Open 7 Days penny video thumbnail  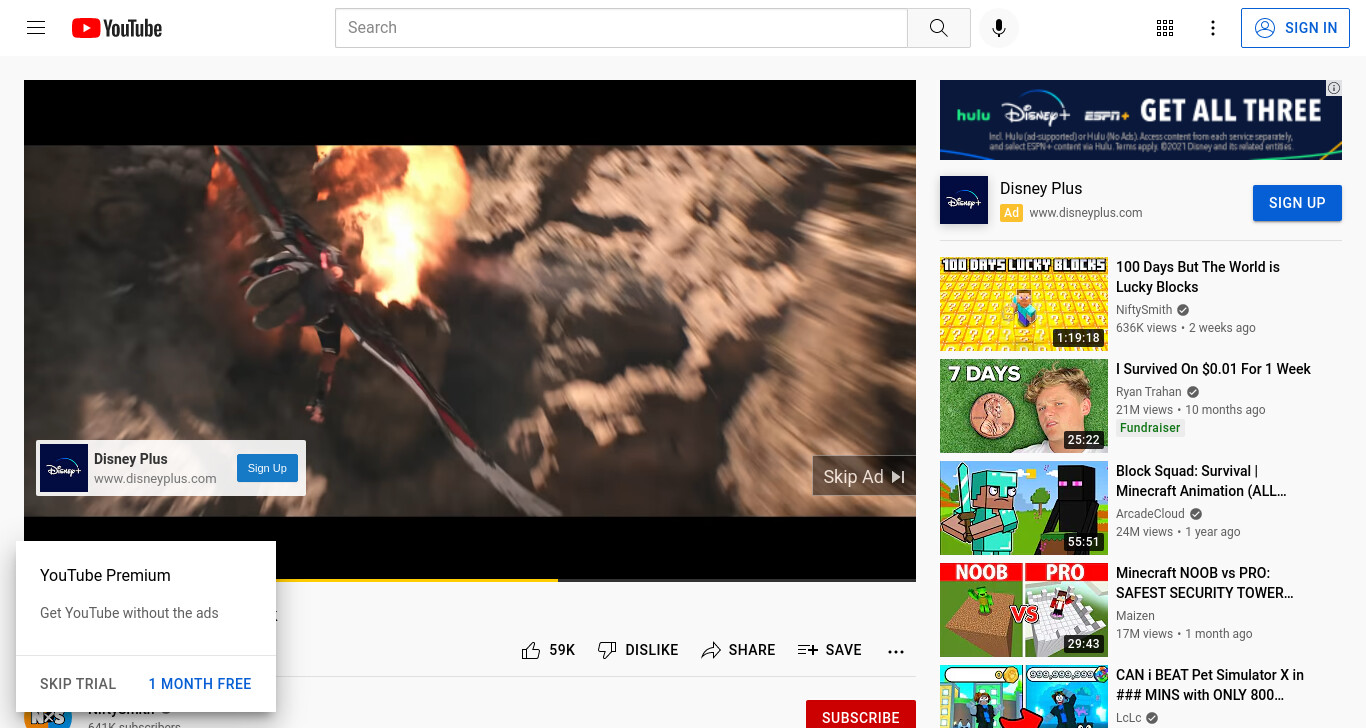[x=1024, y=406]
